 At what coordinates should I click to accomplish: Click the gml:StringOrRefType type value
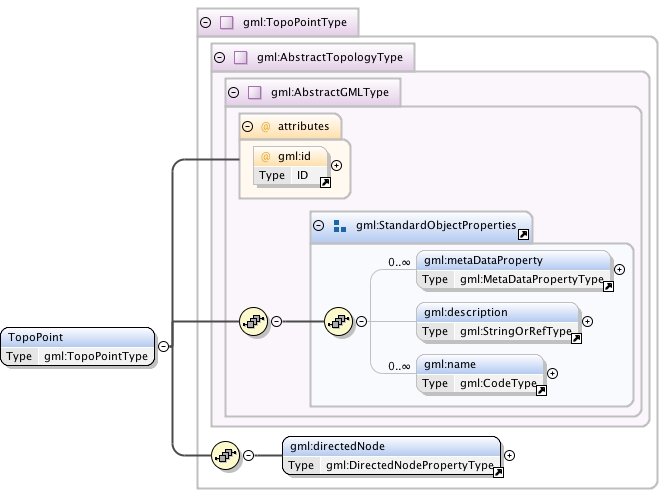pos(516,332)
